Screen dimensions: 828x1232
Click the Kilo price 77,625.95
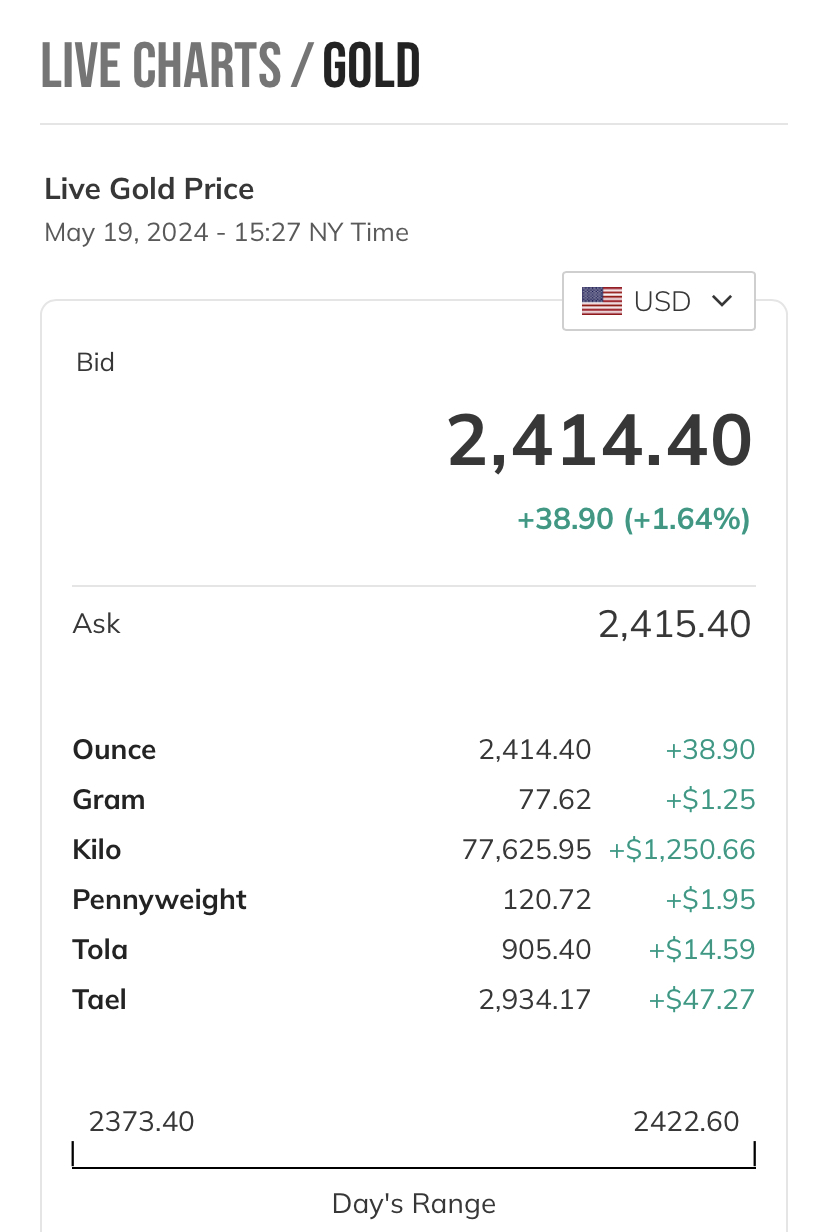[x=526, y=850]
